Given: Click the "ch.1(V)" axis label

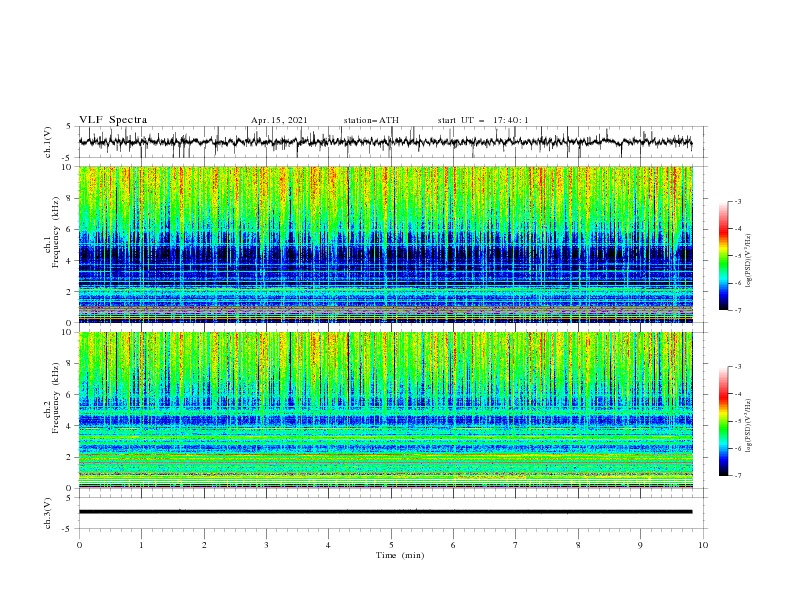Looking at the screenshot, I should pos(48,142).
